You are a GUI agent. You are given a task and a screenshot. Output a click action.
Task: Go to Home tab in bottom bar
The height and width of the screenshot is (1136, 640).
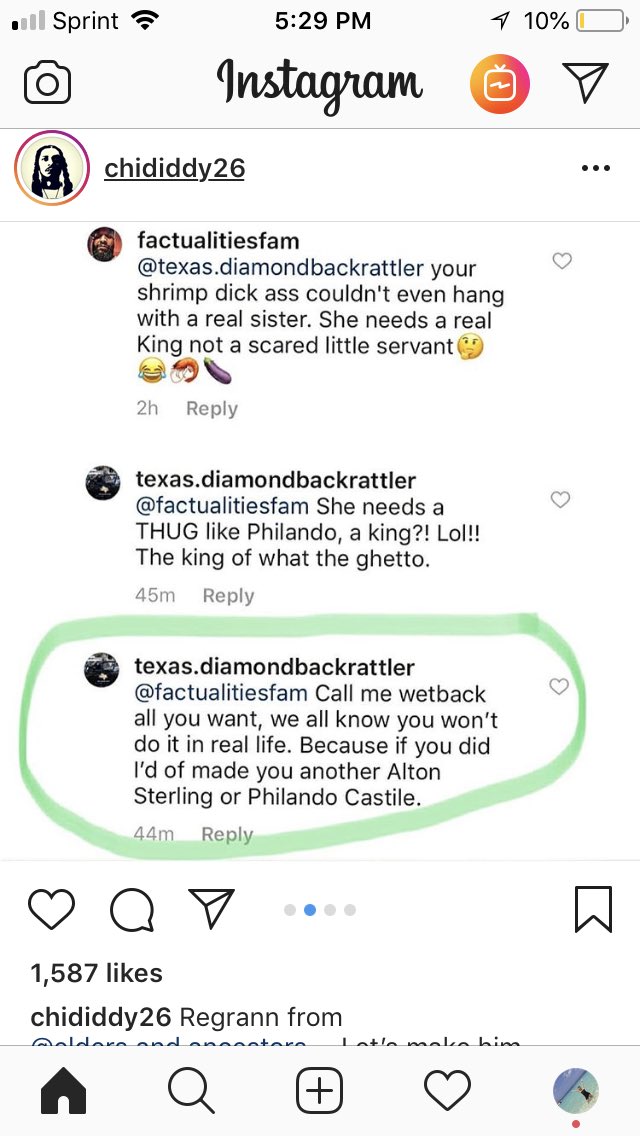tap(64, 1090)
